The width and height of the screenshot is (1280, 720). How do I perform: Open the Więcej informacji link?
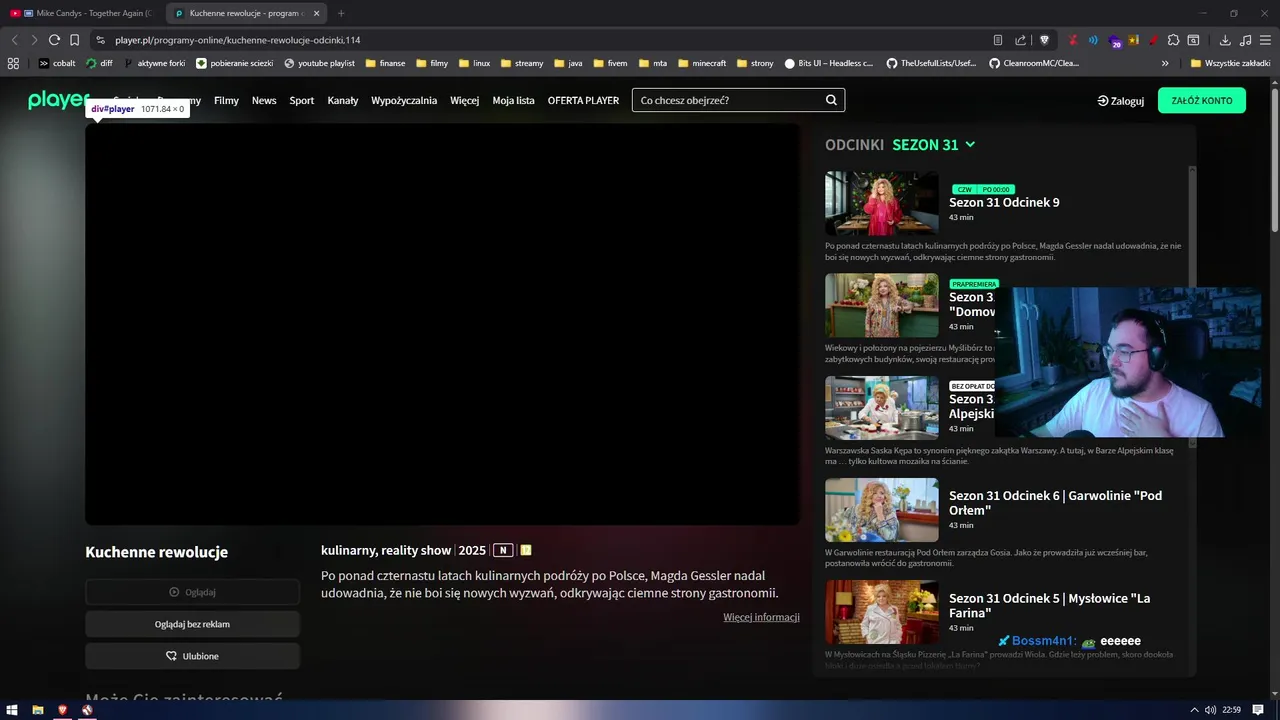761,617
